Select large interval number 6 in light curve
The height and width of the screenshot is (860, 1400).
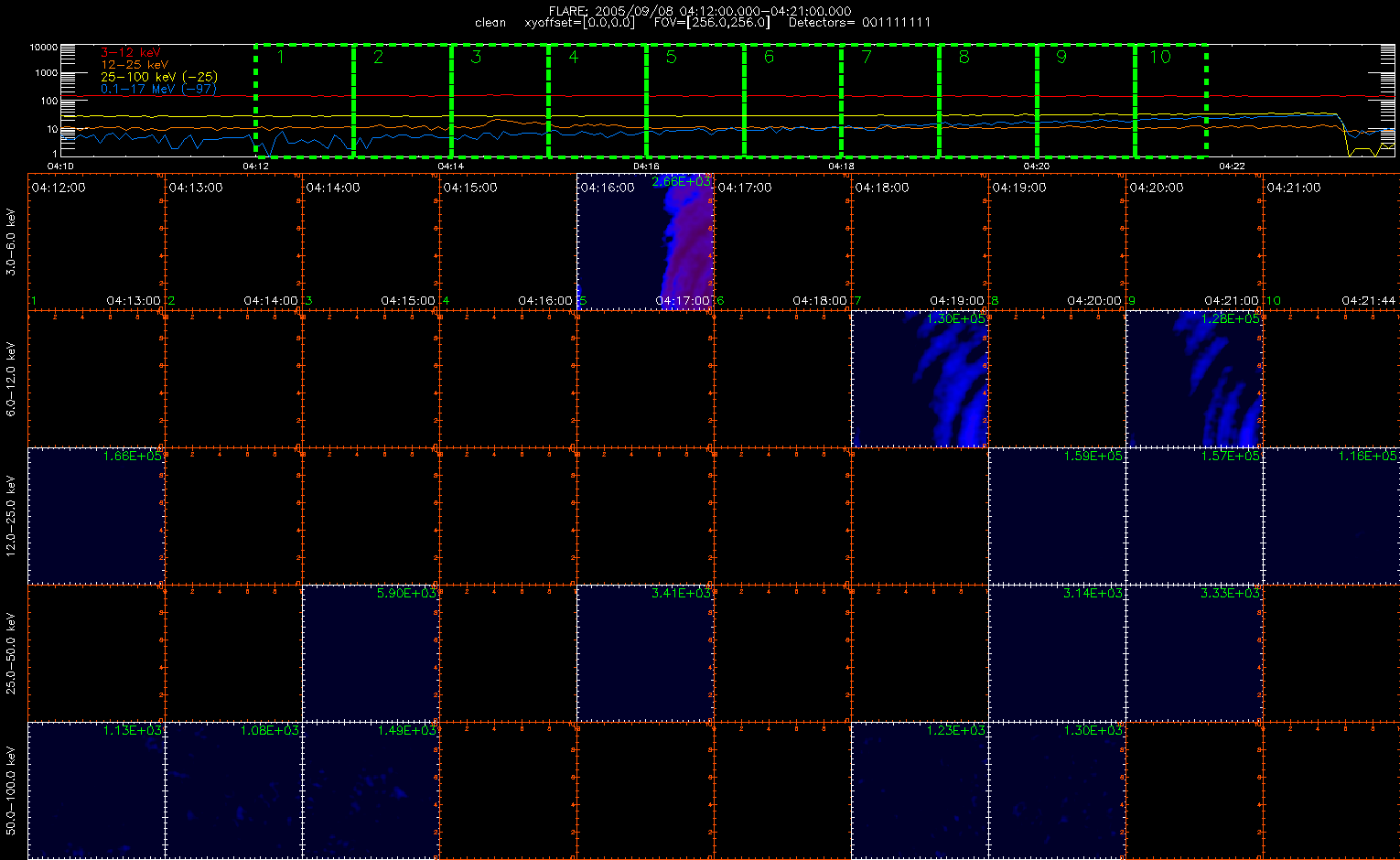tap(769, 57)
